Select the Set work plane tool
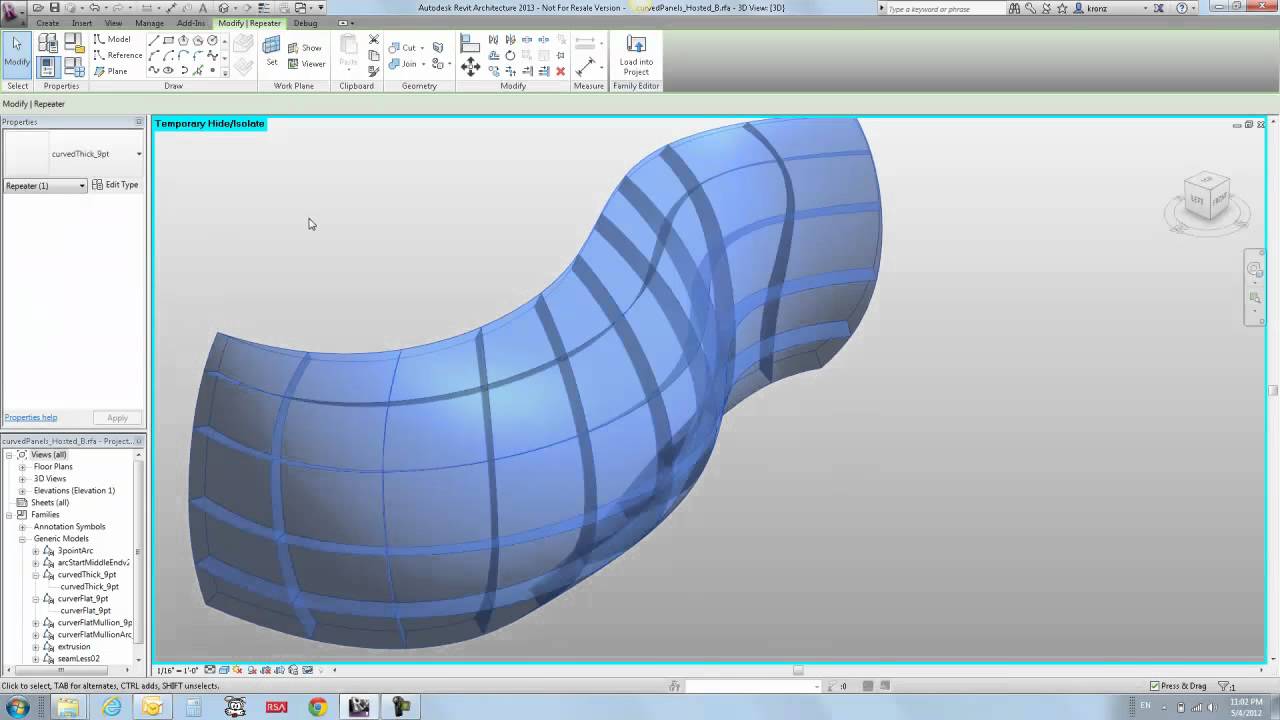Screen dimensions: 1280x720 (x=271, y=52)
